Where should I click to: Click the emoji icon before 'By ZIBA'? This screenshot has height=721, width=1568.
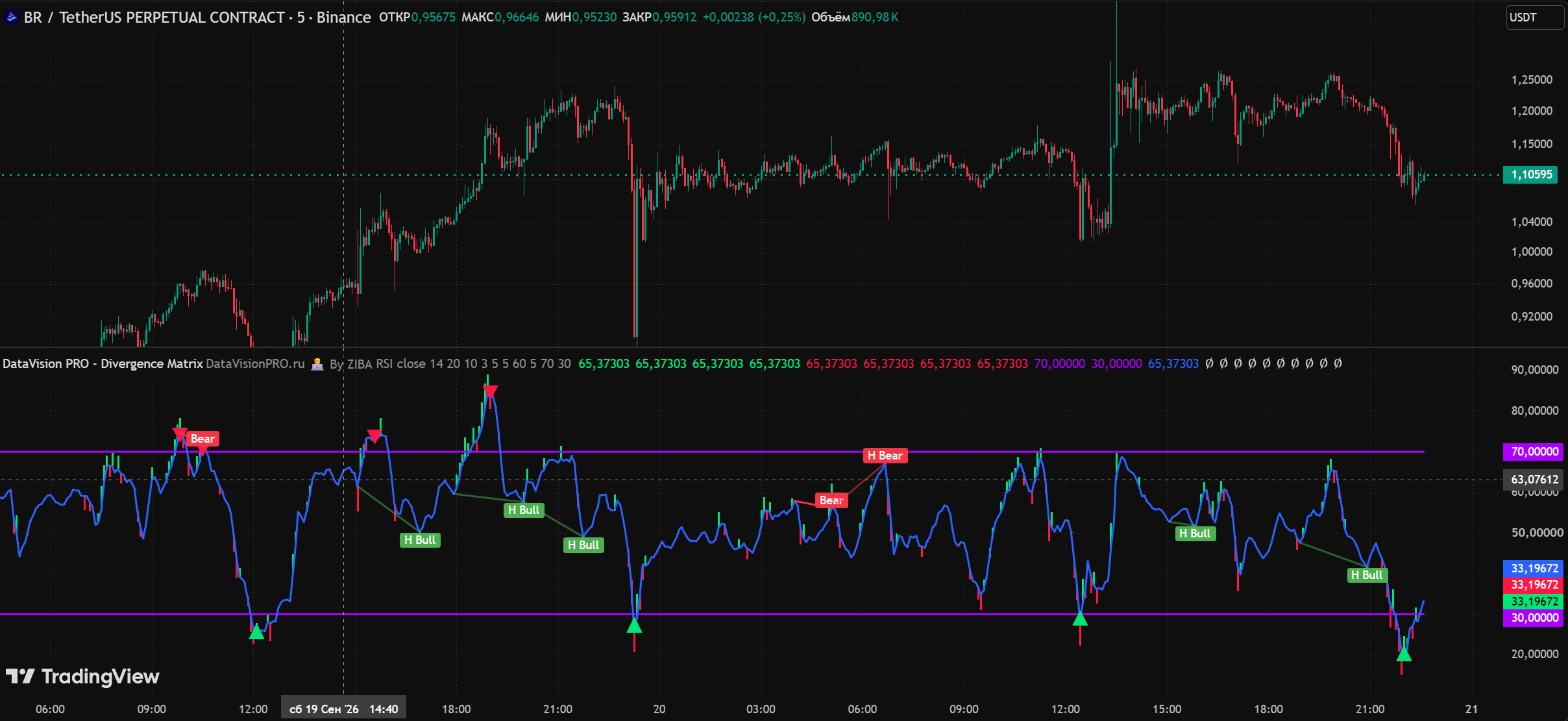[x=317, y=363]
